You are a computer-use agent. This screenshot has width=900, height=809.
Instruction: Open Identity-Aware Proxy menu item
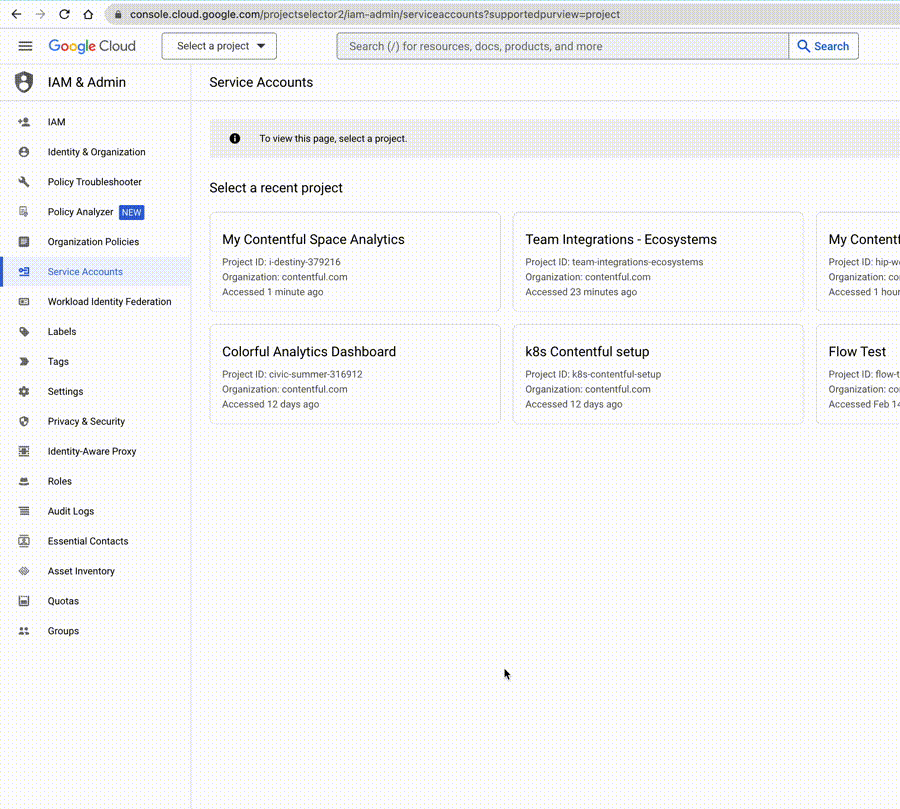96,451
